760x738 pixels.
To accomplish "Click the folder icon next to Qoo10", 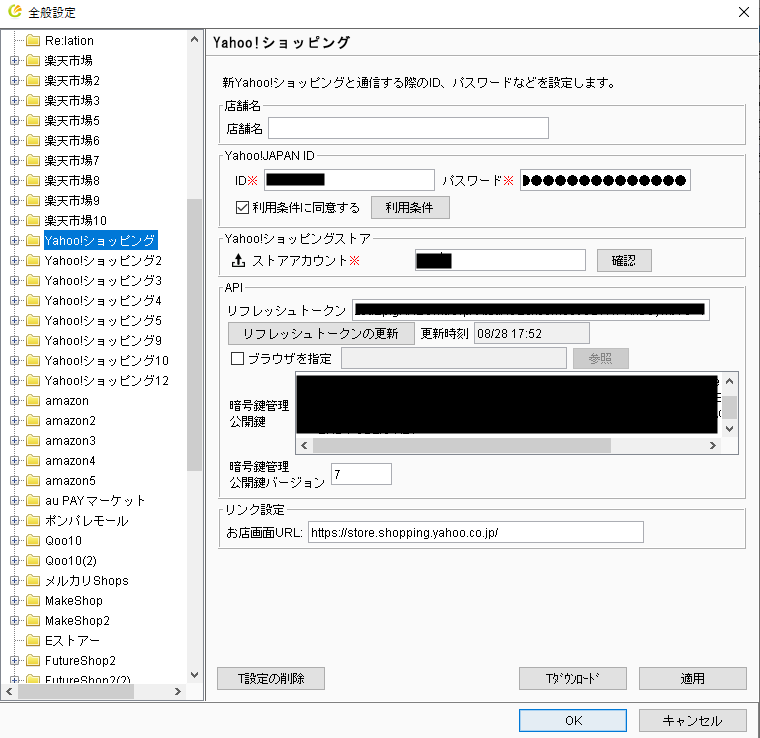I will [32, 540].
